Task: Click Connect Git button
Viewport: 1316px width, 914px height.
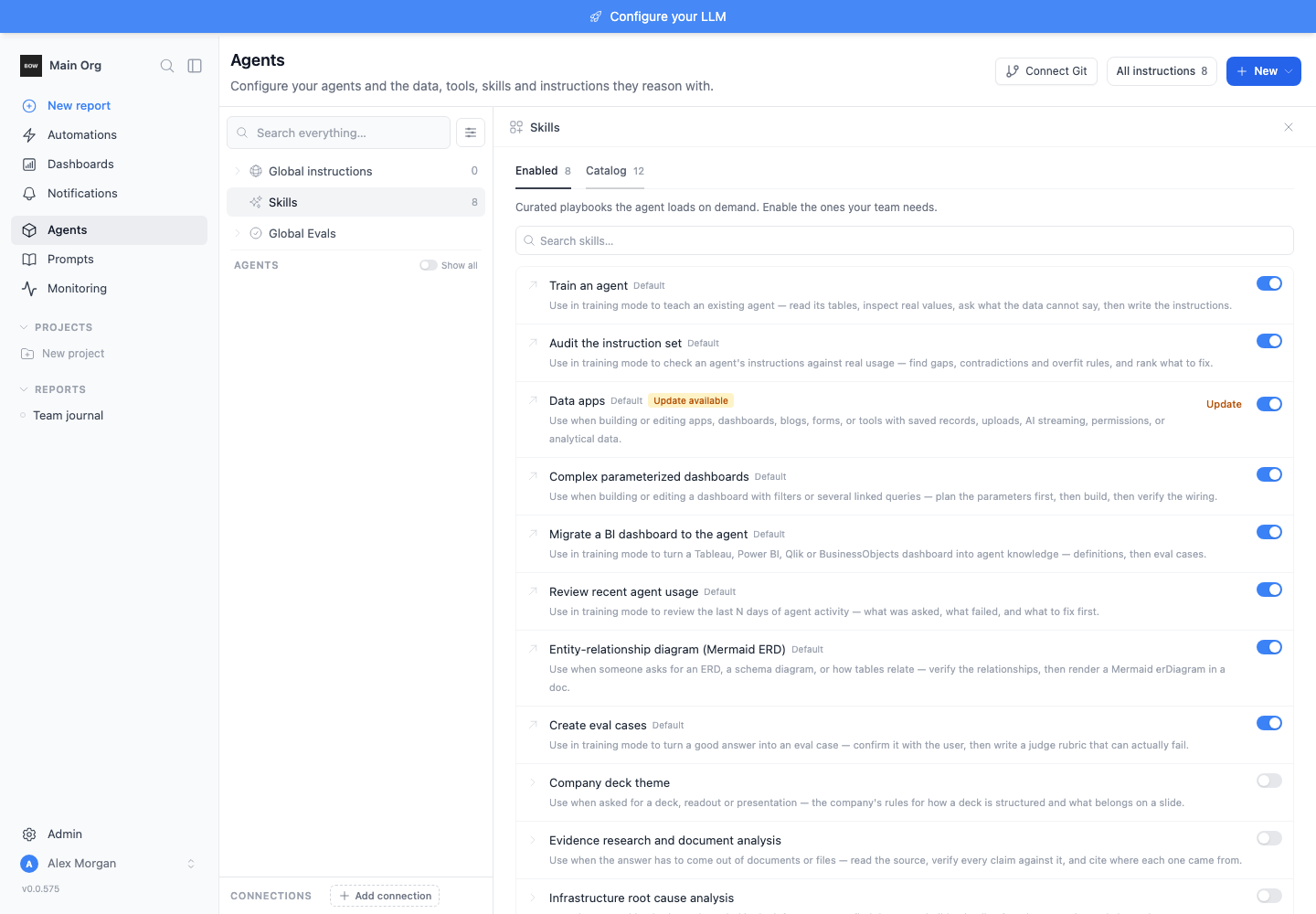Action: (x=1046, y=71)
